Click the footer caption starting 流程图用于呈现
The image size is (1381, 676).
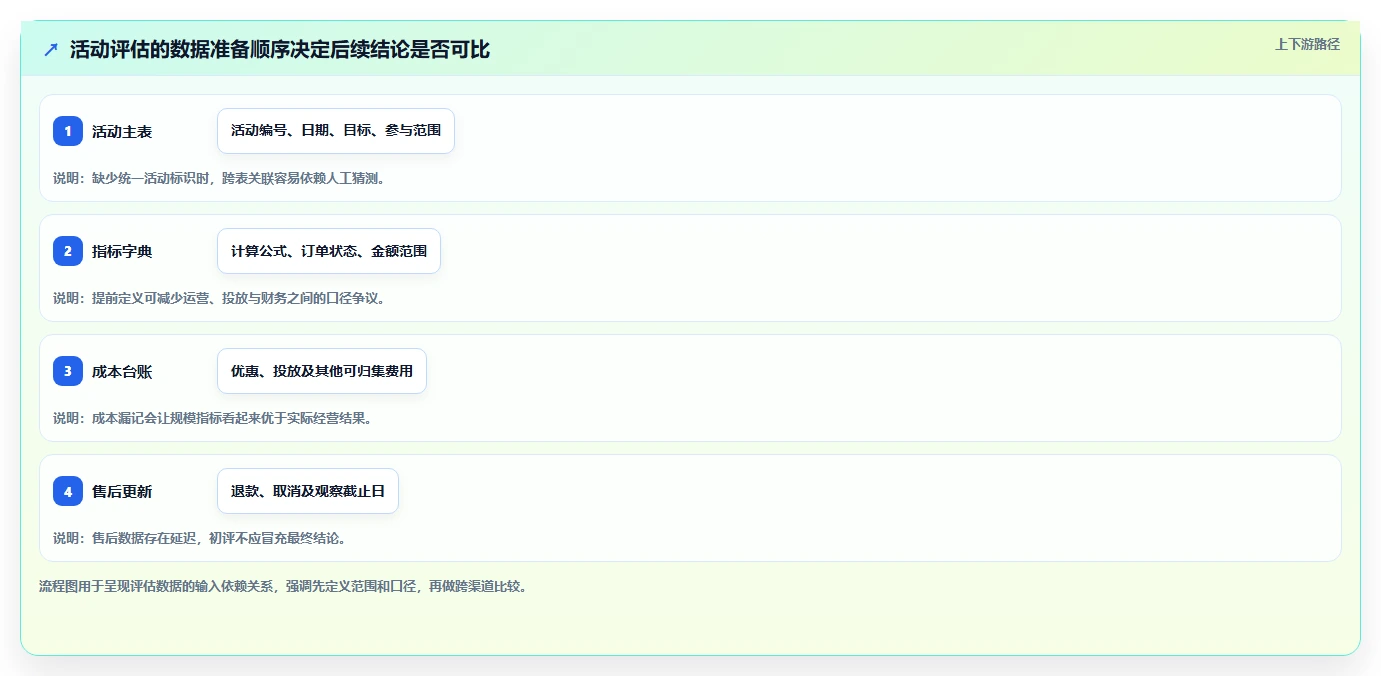pyautogui.click(x=283, y=586)
